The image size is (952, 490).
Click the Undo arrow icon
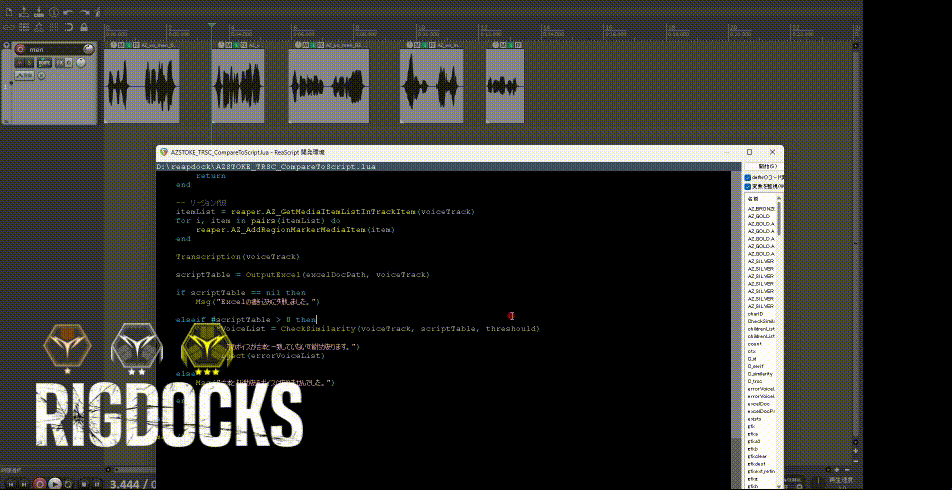point(68,12)
